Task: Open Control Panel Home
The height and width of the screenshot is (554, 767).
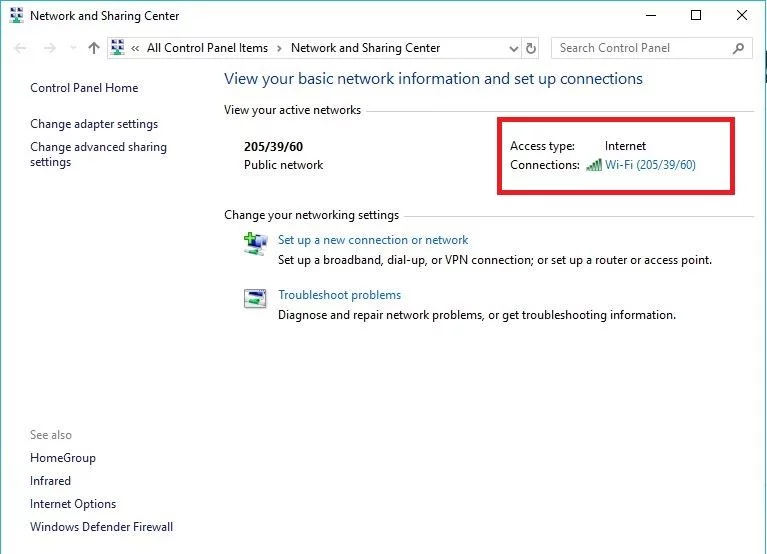Action: coord(84,88)
